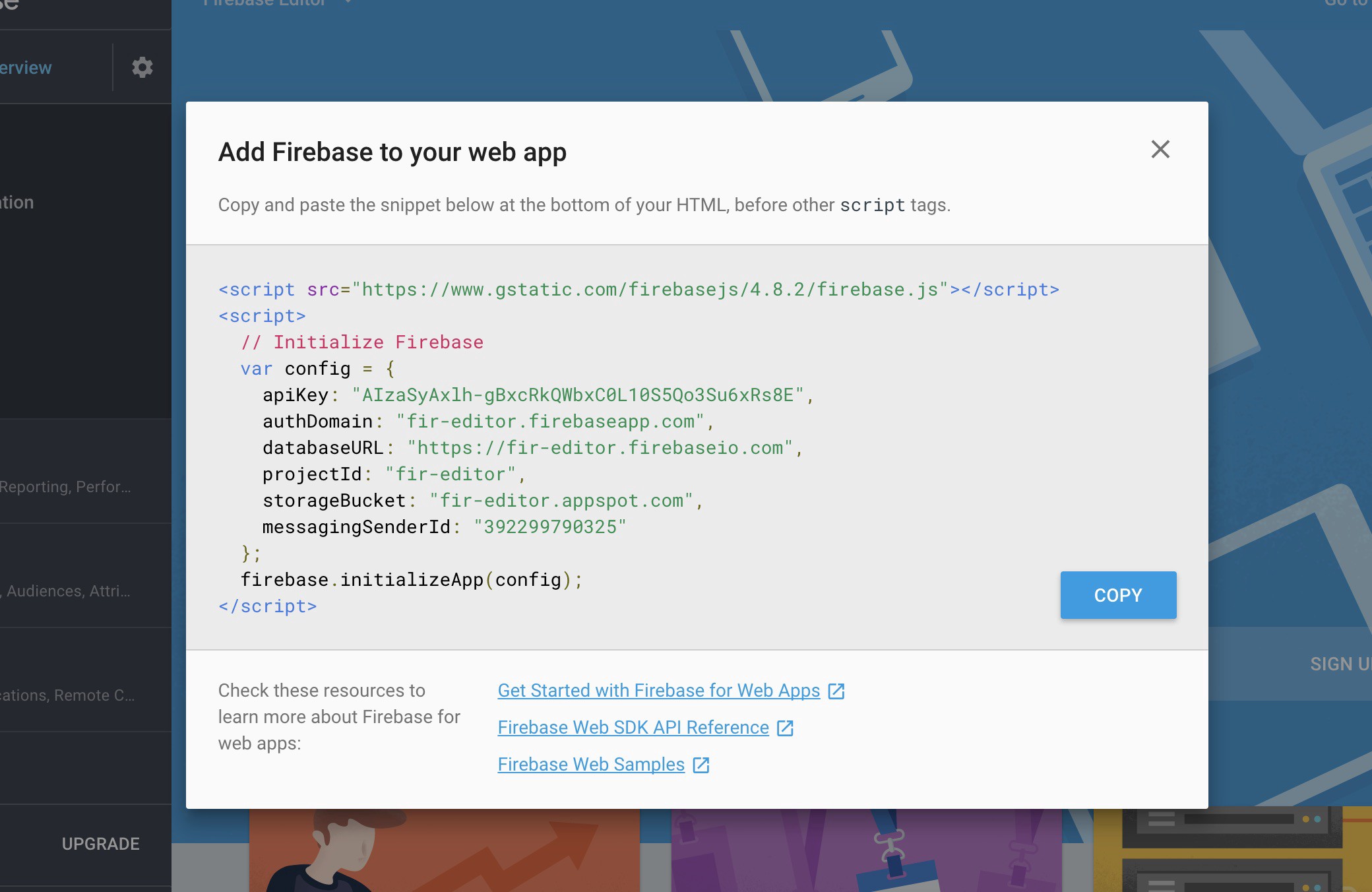Viewport: 1372px width, 892px height.
Task: Expand the 'Remote C…' sidebar section
Action: [66, 695]
